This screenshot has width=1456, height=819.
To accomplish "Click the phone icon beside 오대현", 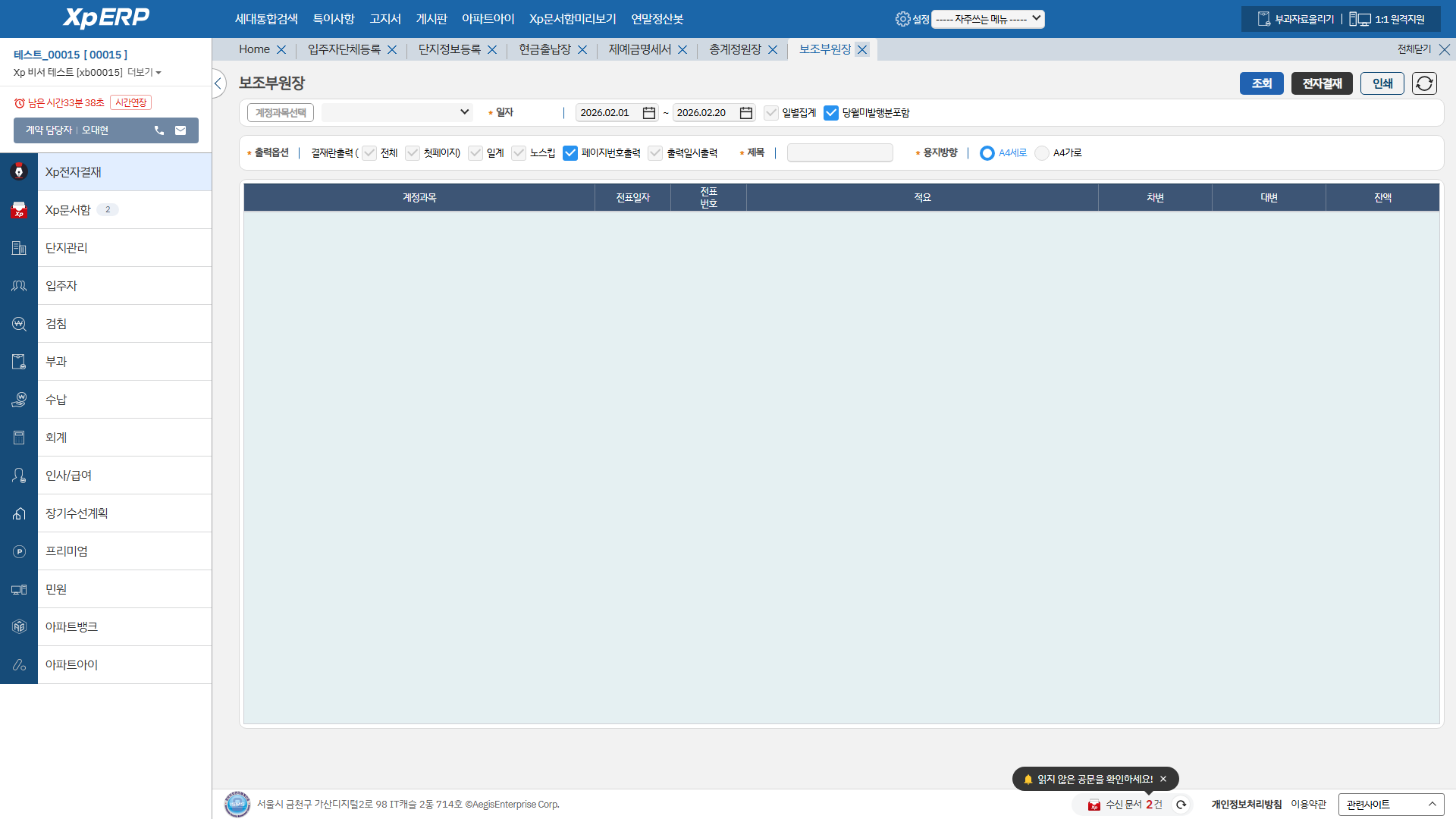I will pyautogui.click(x=159, y=130).
